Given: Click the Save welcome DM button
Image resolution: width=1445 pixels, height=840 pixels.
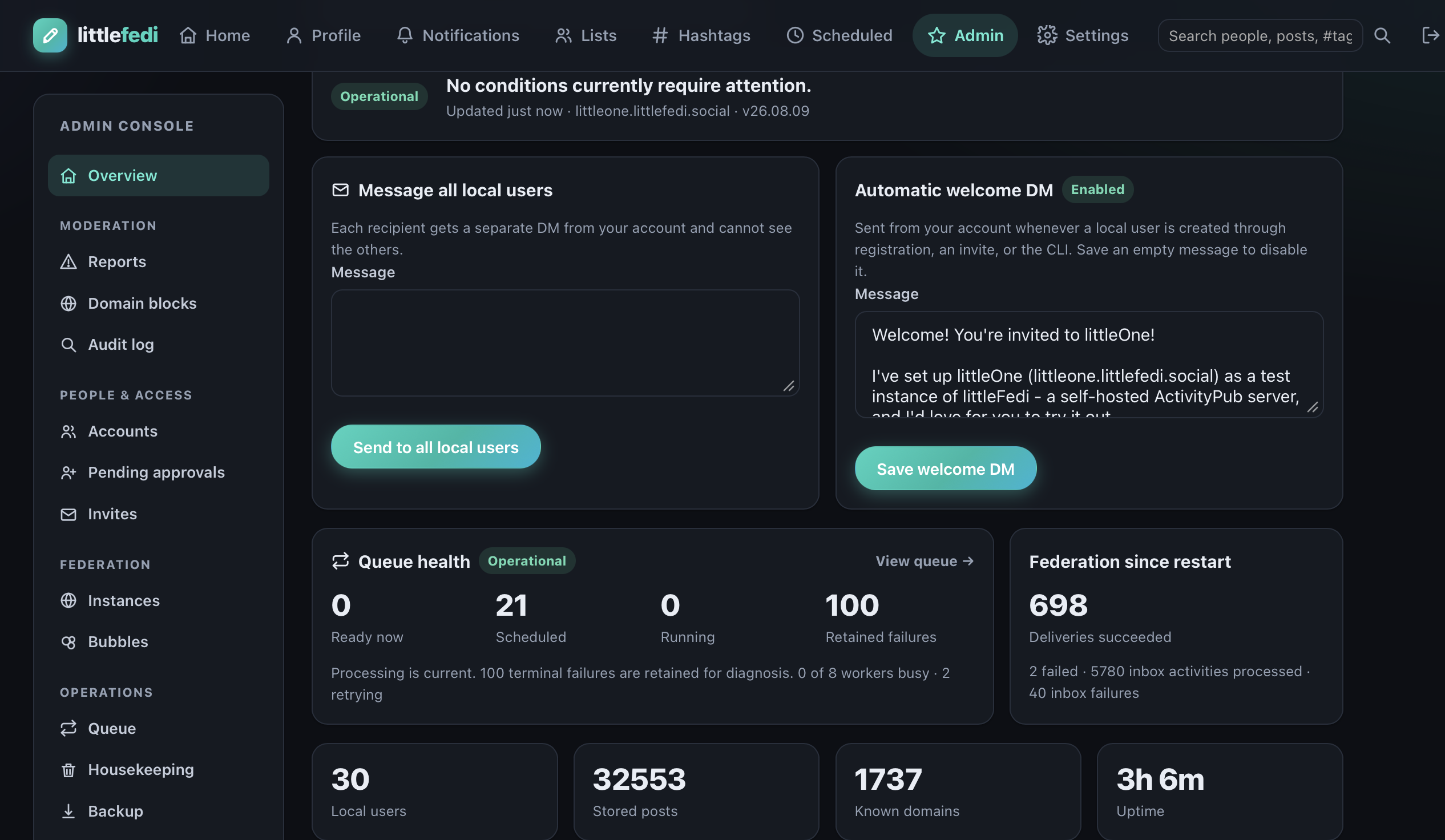Looking at the screenshot, I should click(946, 469).
